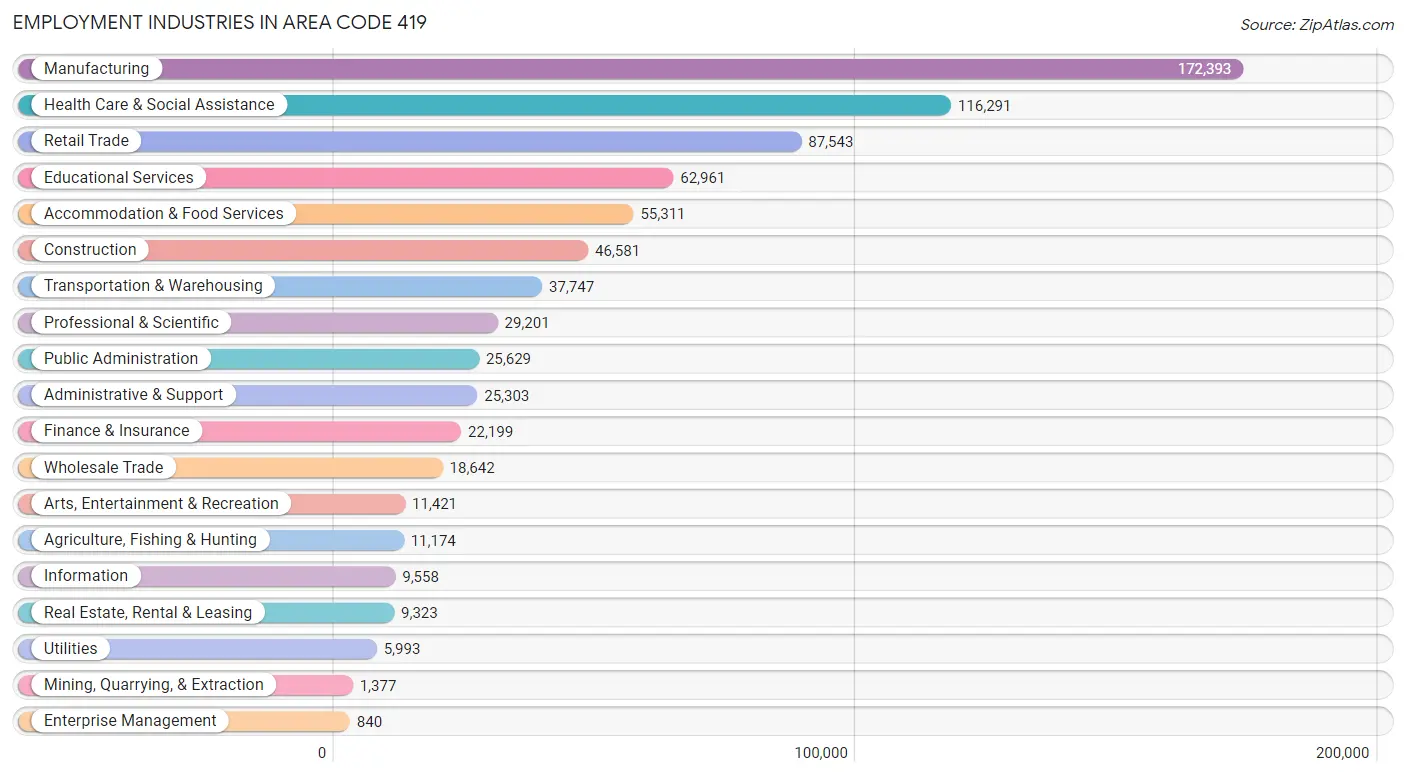Click the 37,747 value
The width and height of the screenshot is (1406, 776).
pyautogui.click(x=571, y=286)
